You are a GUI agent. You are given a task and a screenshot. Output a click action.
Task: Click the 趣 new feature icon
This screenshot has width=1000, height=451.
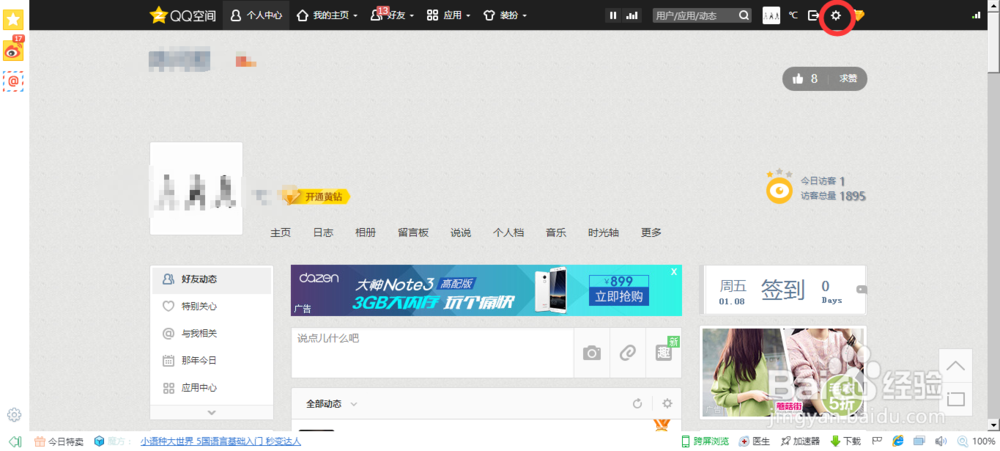click(664, 353)
